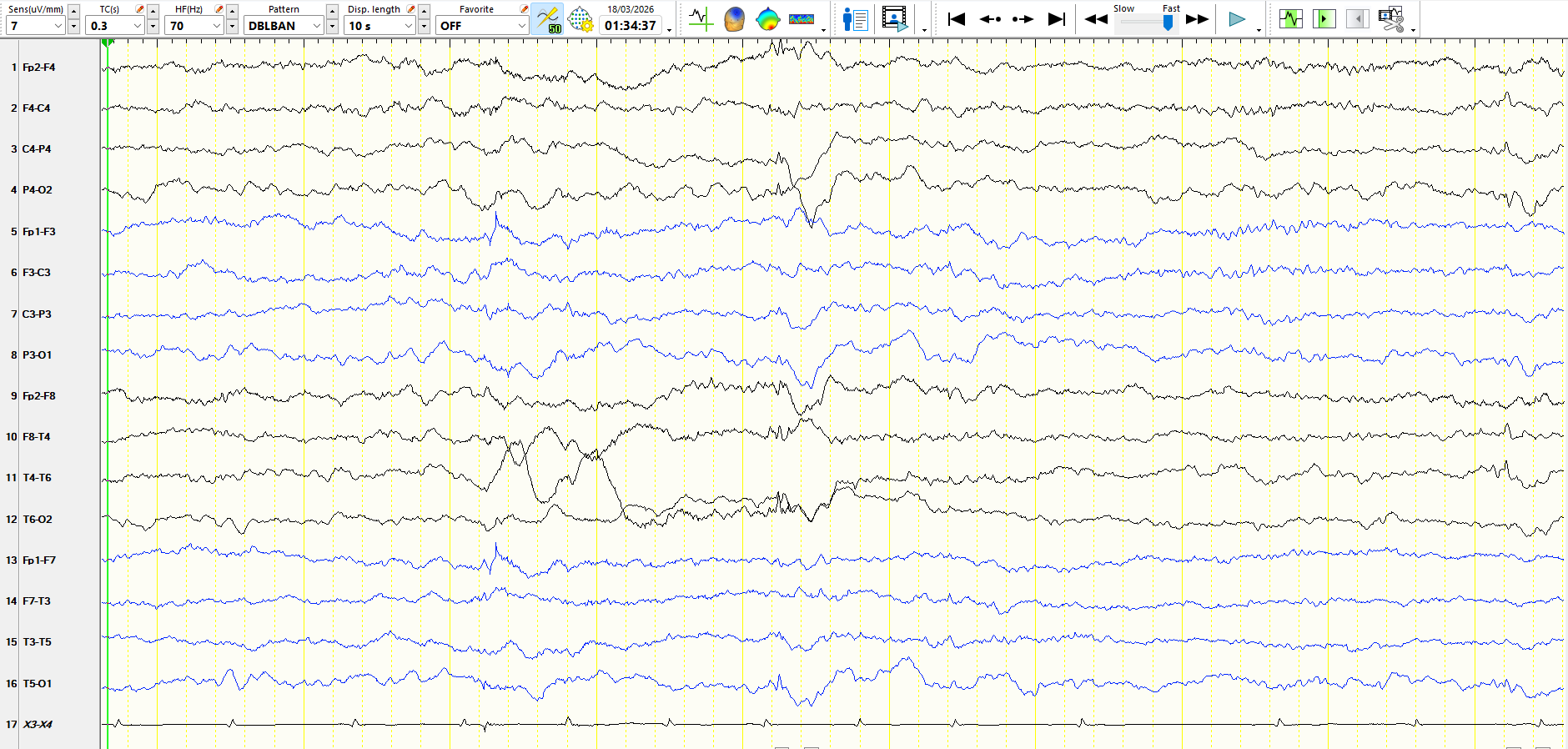Select the Fp1-F7 channel label
Image resolution: width=1568 pixels, height=749 pixels.
38,560
